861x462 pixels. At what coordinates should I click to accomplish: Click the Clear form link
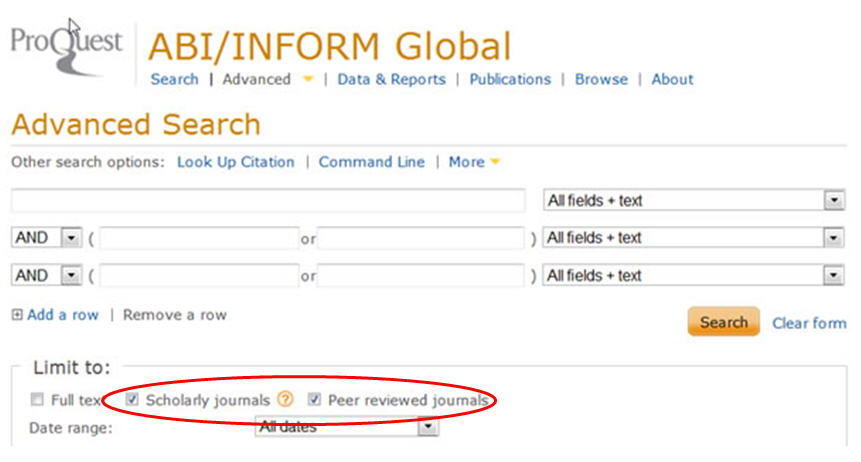(x=809, y=323)
